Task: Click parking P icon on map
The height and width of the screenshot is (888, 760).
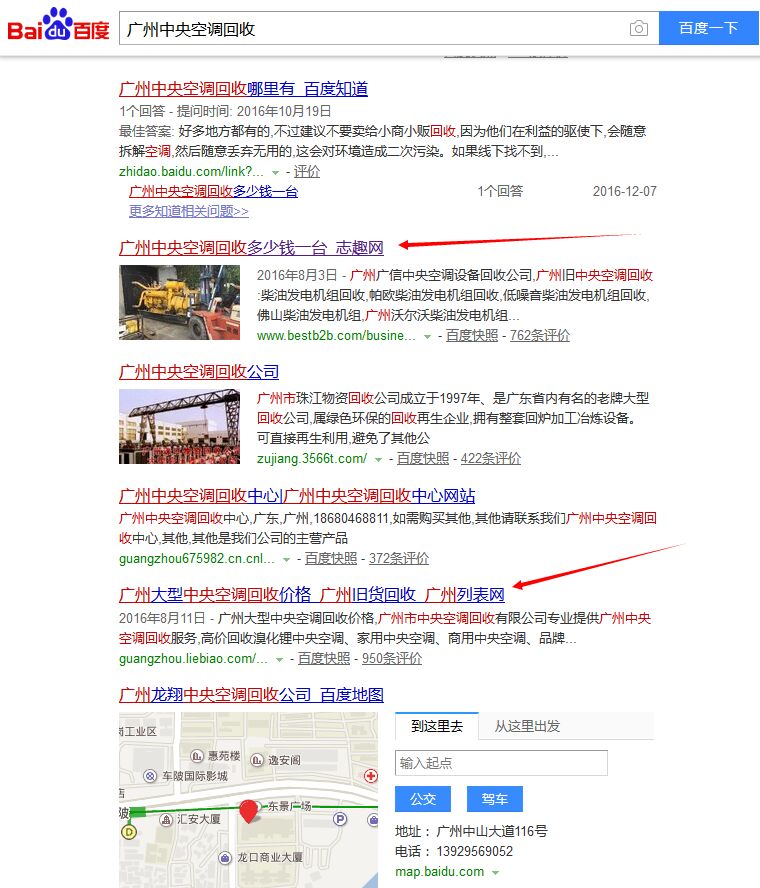Action: point(340,819)
